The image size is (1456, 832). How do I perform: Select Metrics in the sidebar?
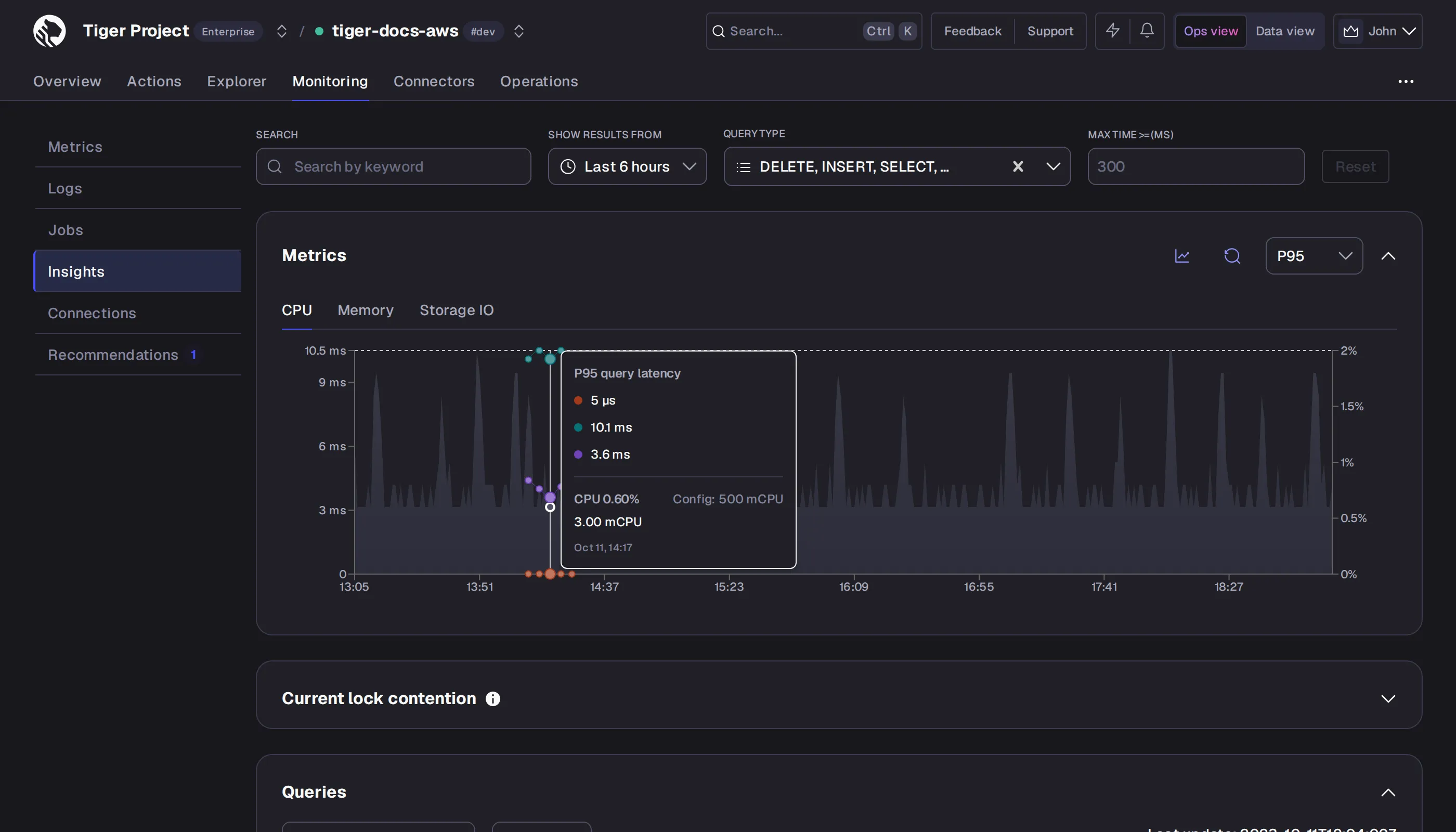pyautogui.click(x=137, y=147)
